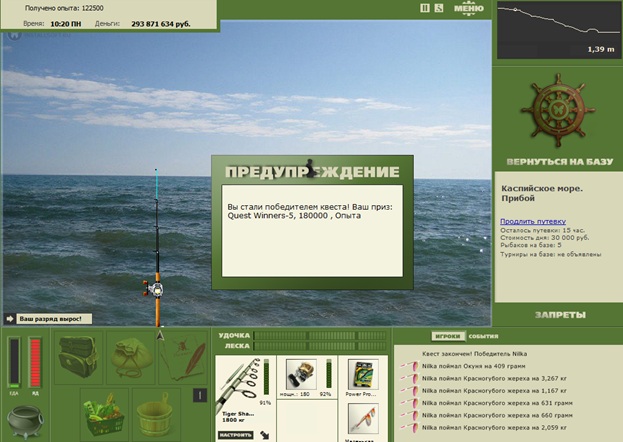
Task: Switch to the СОБЫТИЯ tab
Action: (x=483, y=336)
